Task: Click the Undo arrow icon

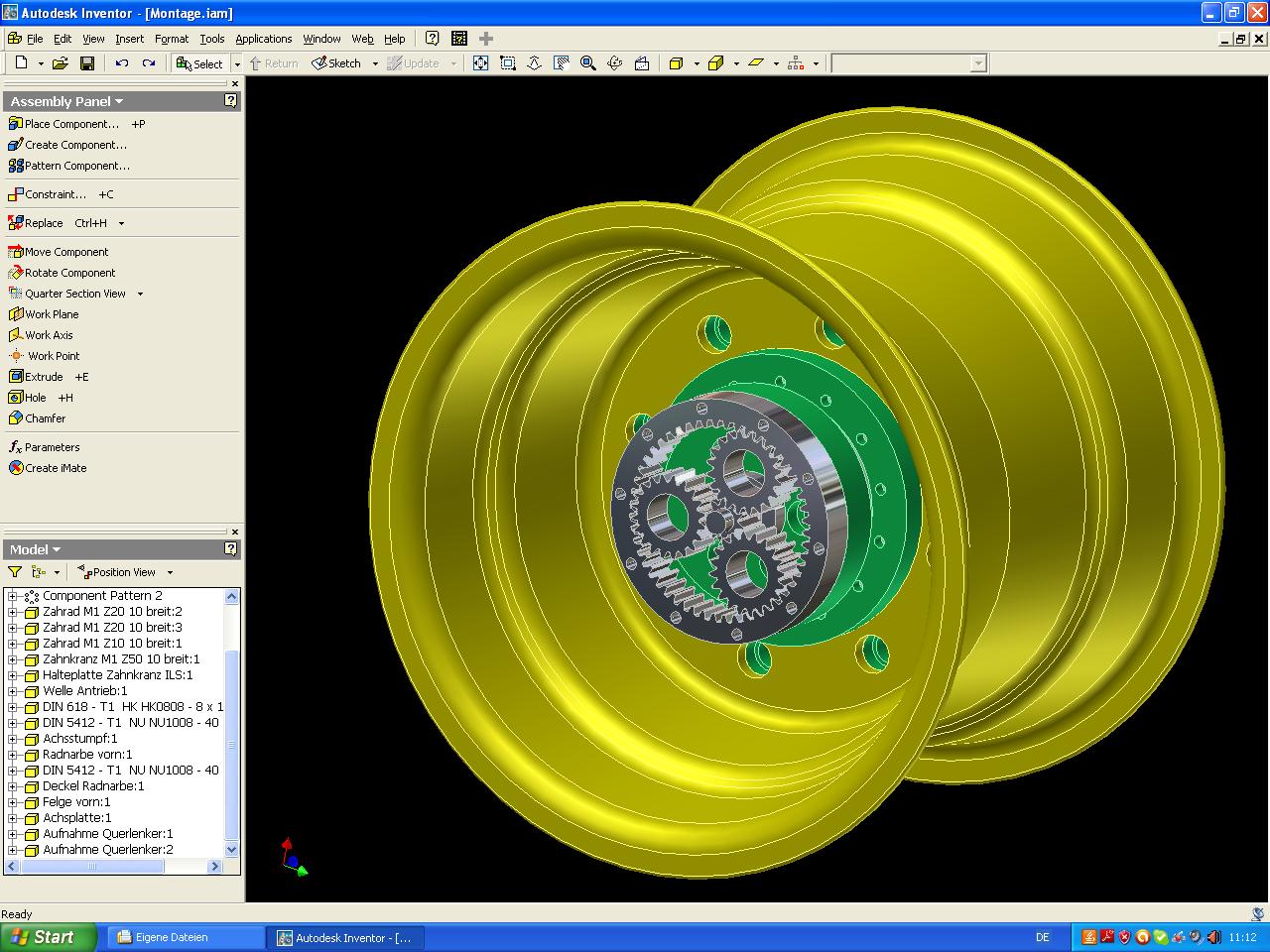Action: 121,63
